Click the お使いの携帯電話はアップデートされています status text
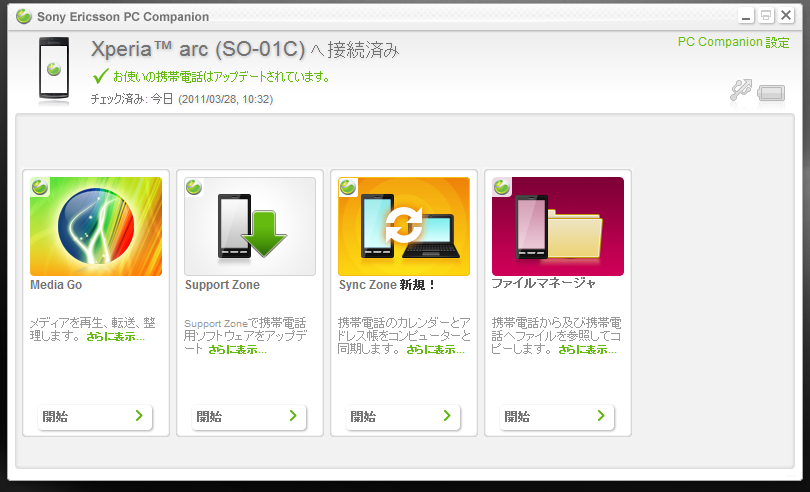This screenshot has height=492, width=810. tap(221, 77)
